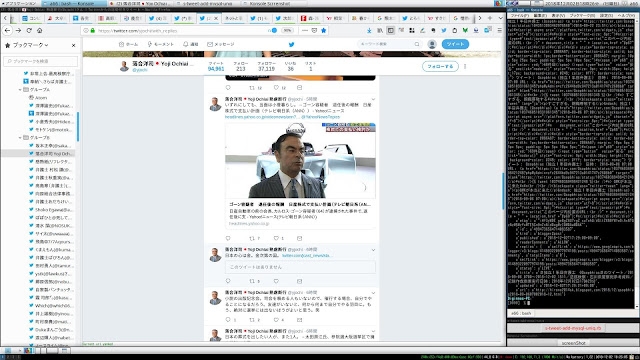Open a new Firefox tab with plus
640x360 pixels.
click(490, 18)
